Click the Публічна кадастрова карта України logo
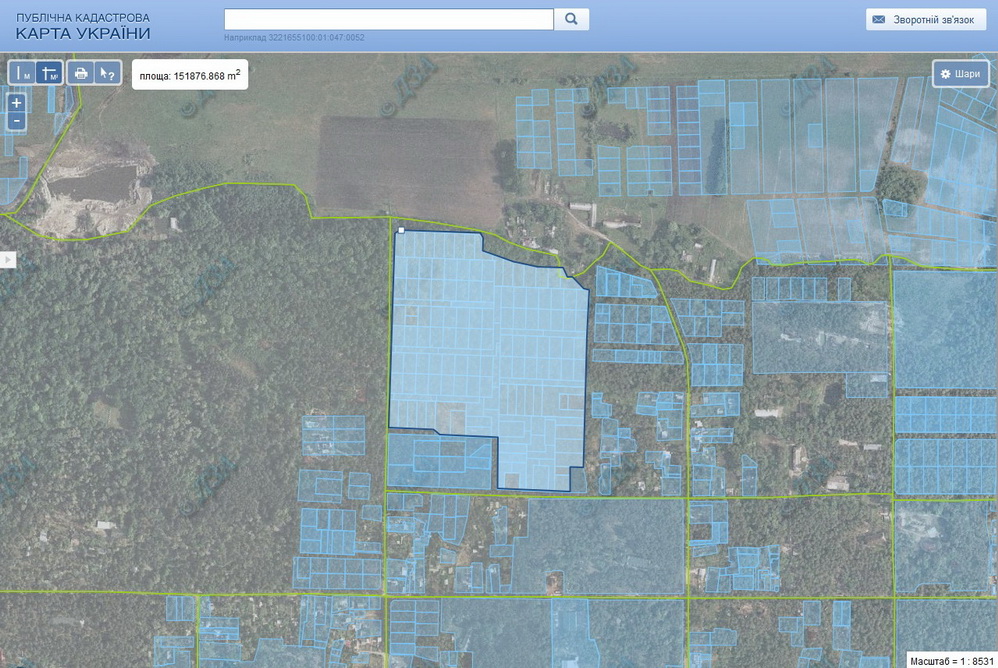The image size is (998, 668). pos(83,26)
